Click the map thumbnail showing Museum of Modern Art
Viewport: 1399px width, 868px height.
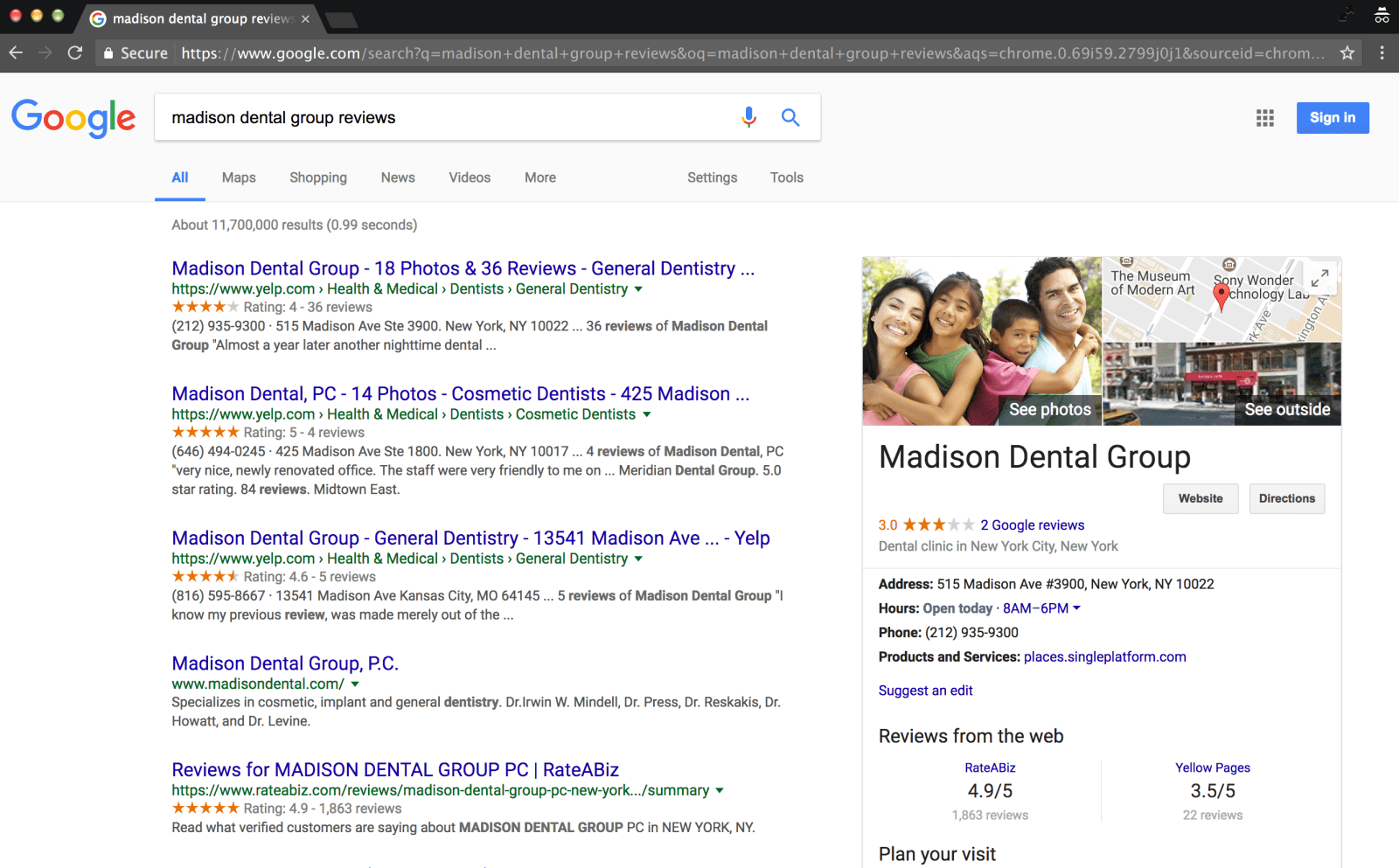tap(1222, 299)
